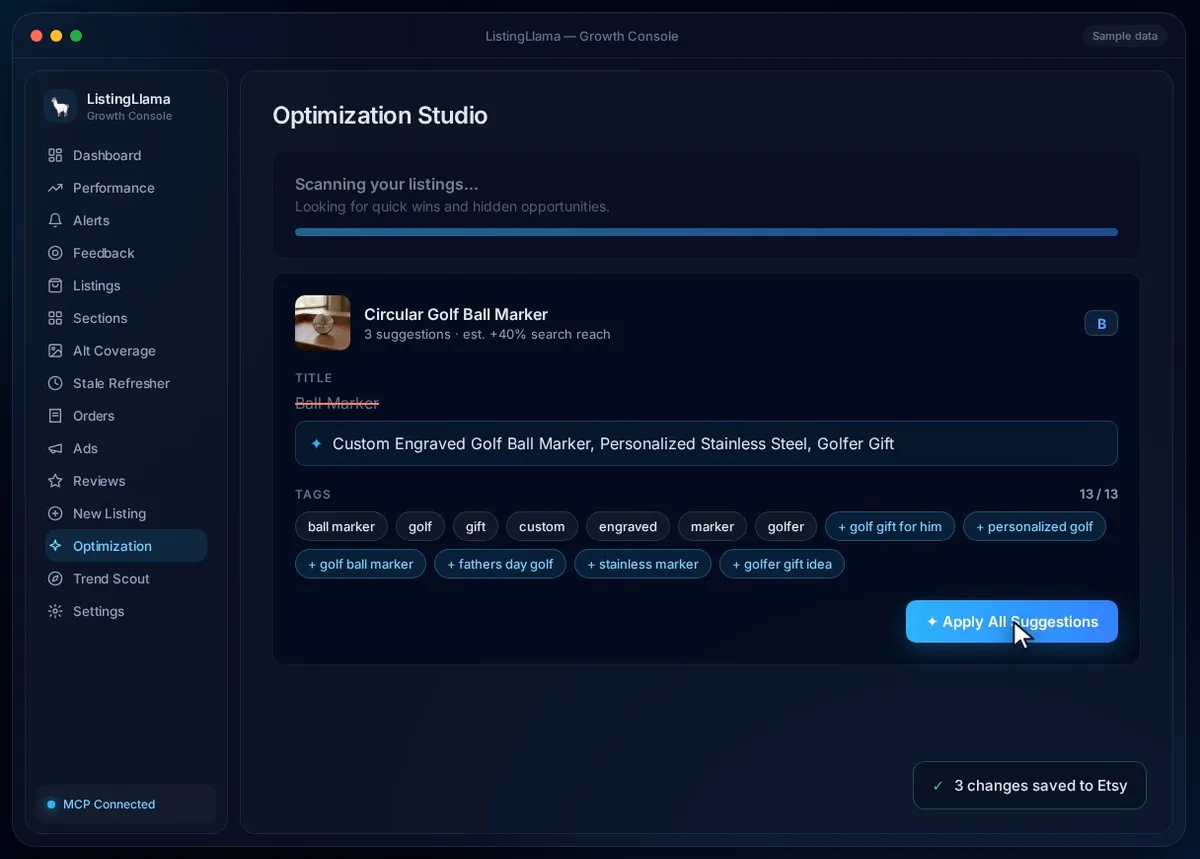Select the 'golf' tag chip
Viewport: 1200px width, 859px height.
tap(420, 526)
